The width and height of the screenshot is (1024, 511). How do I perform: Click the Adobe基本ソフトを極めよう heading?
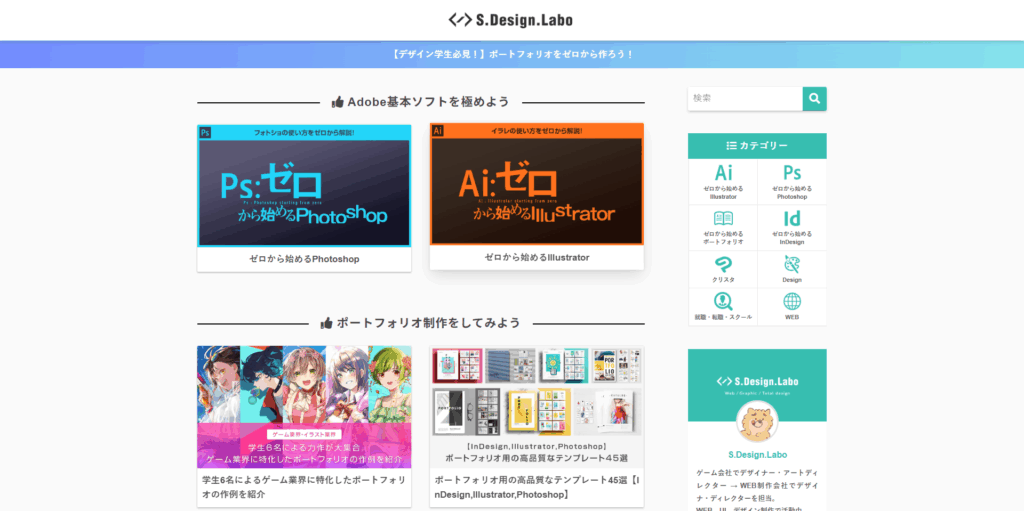click(x=421, y=102)
